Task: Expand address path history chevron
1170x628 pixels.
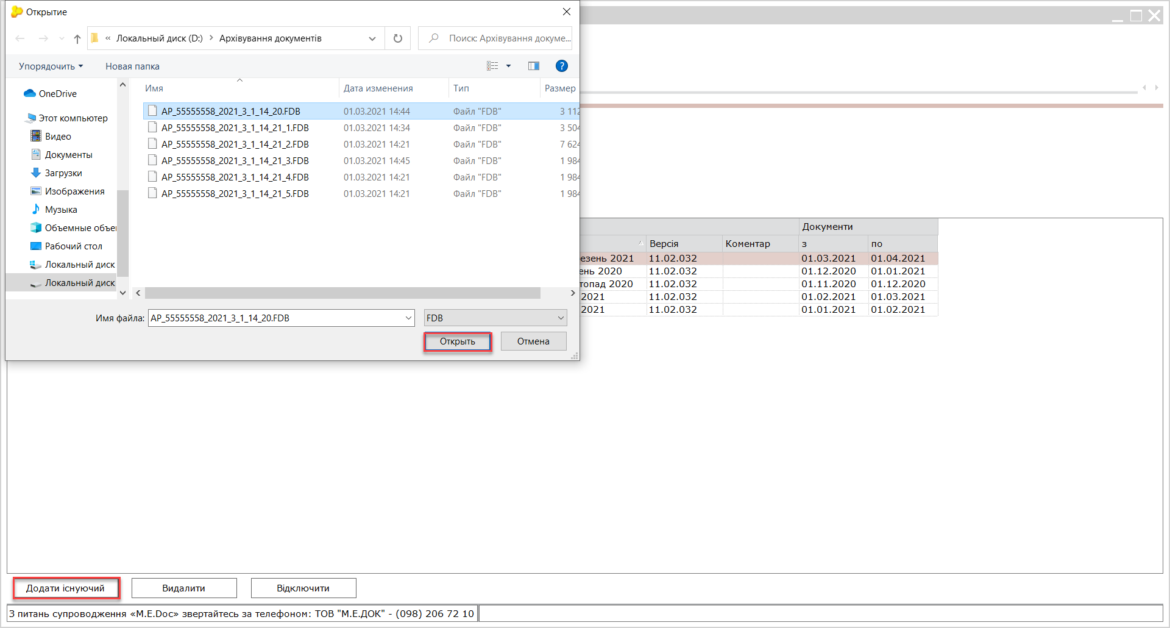Action: [x=372, y=38]
